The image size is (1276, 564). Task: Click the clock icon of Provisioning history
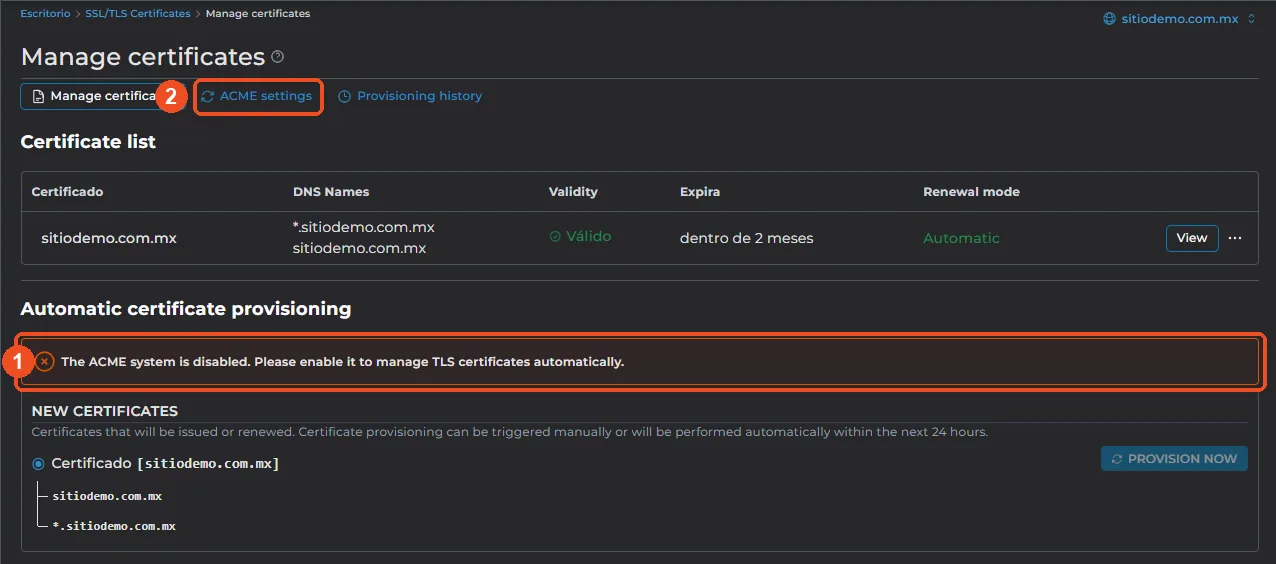click(345, 97)
